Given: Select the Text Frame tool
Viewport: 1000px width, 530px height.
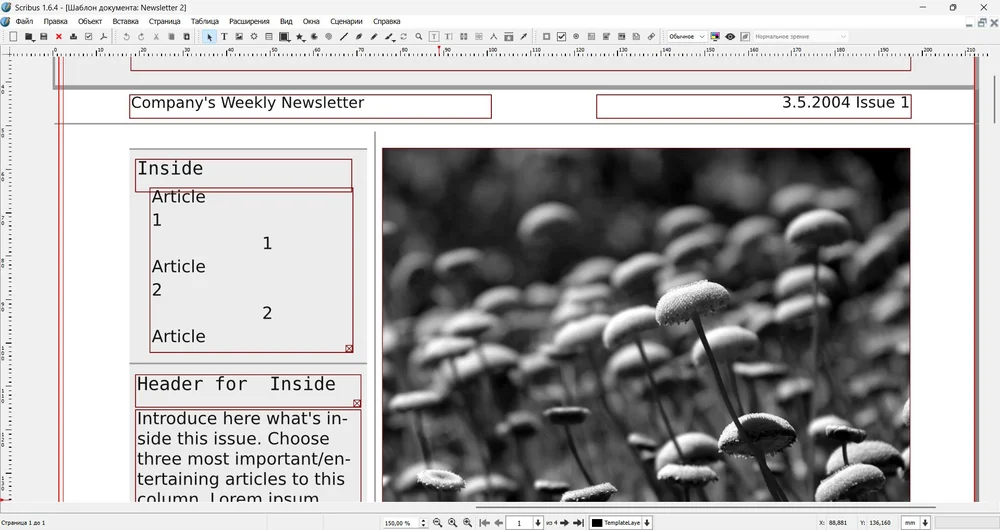Looking at the screenshot, I should point(224,37).
